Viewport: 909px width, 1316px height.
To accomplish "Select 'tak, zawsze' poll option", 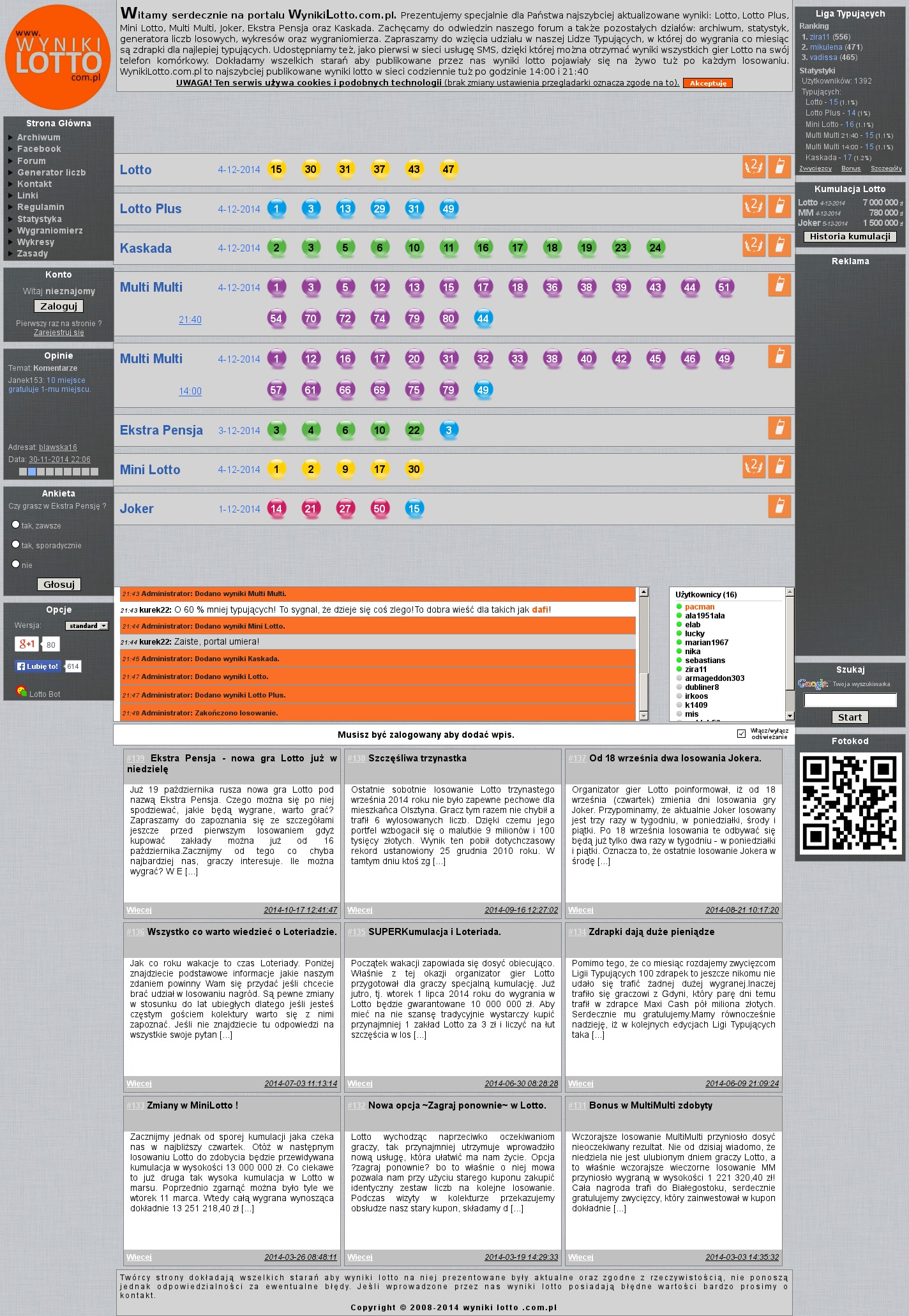I will pos(15,525).
